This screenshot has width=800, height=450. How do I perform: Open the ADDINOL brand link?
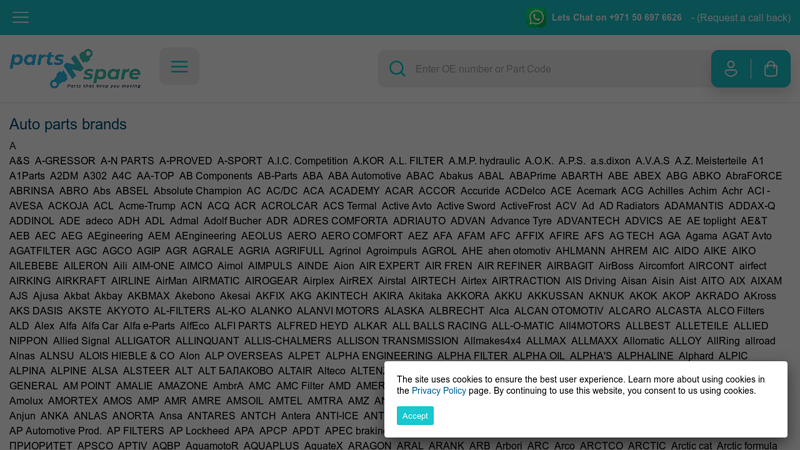(31, 221)
